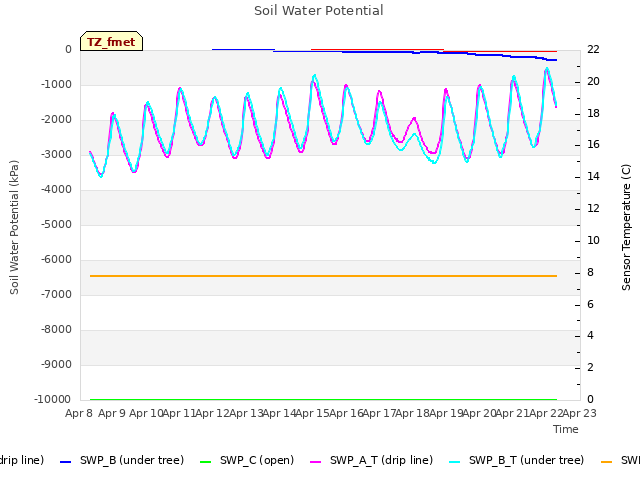
Task: Click the cyan SWP_B_T legend color swatch
Action: 454,462
